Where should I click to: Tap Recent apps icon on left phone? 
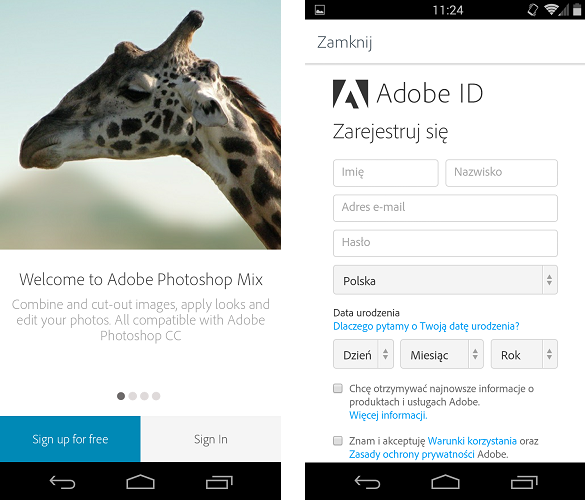pos(219,482)
